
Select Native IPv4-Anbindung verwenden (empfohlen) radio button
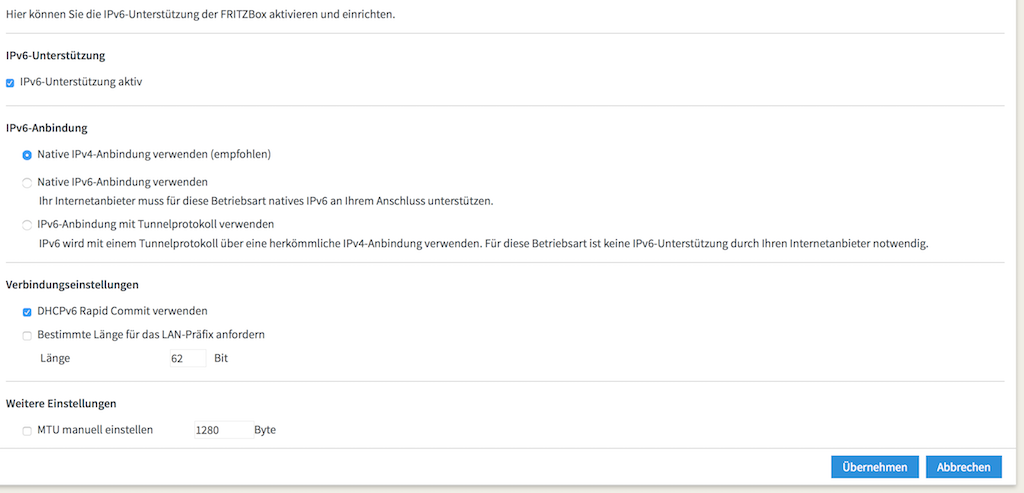tap(27, 155)
